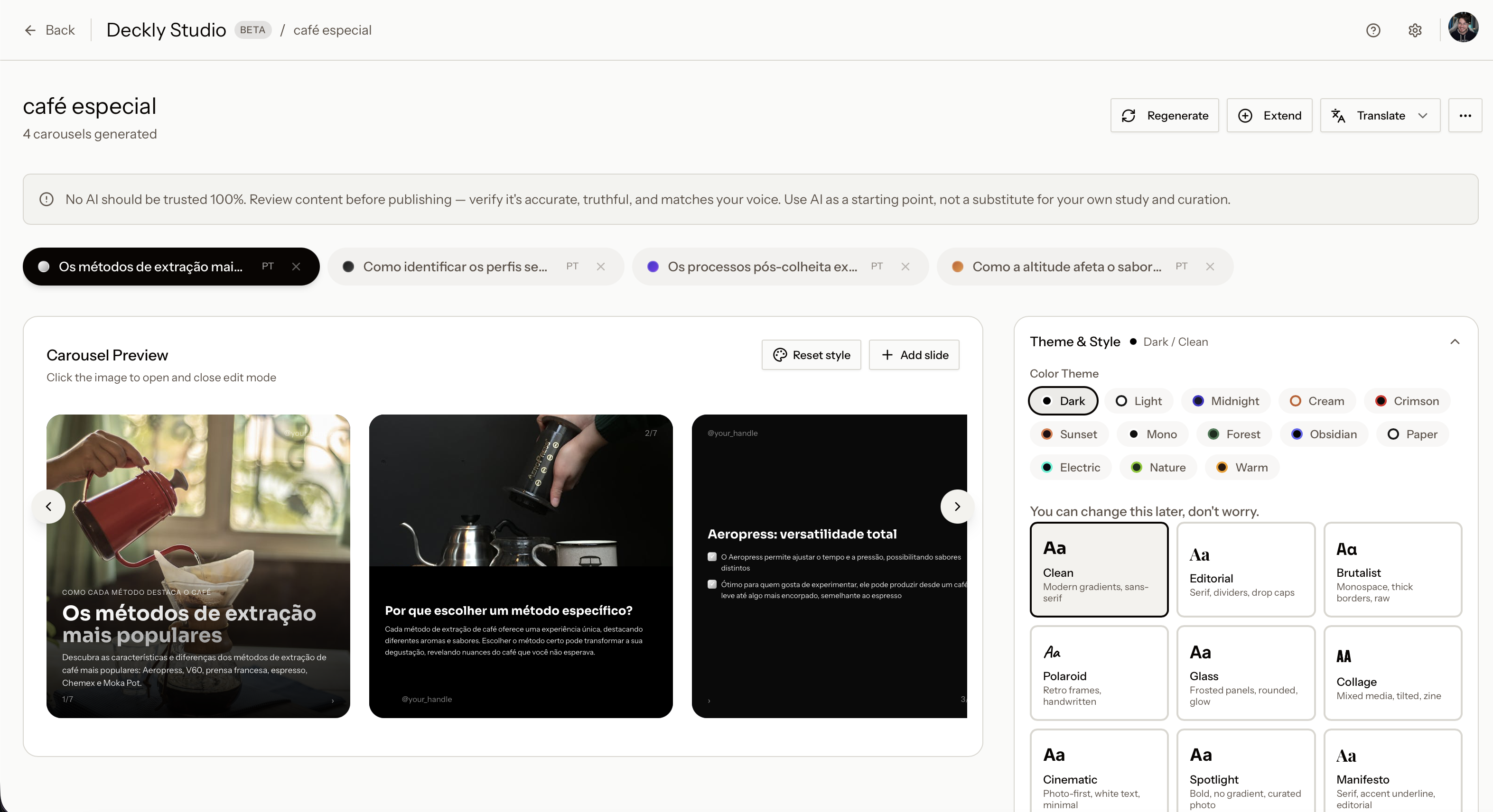This screenshot has width=1493, height=812.
Task: Open the three-dots more options menu
Action: coord(1465,115)
